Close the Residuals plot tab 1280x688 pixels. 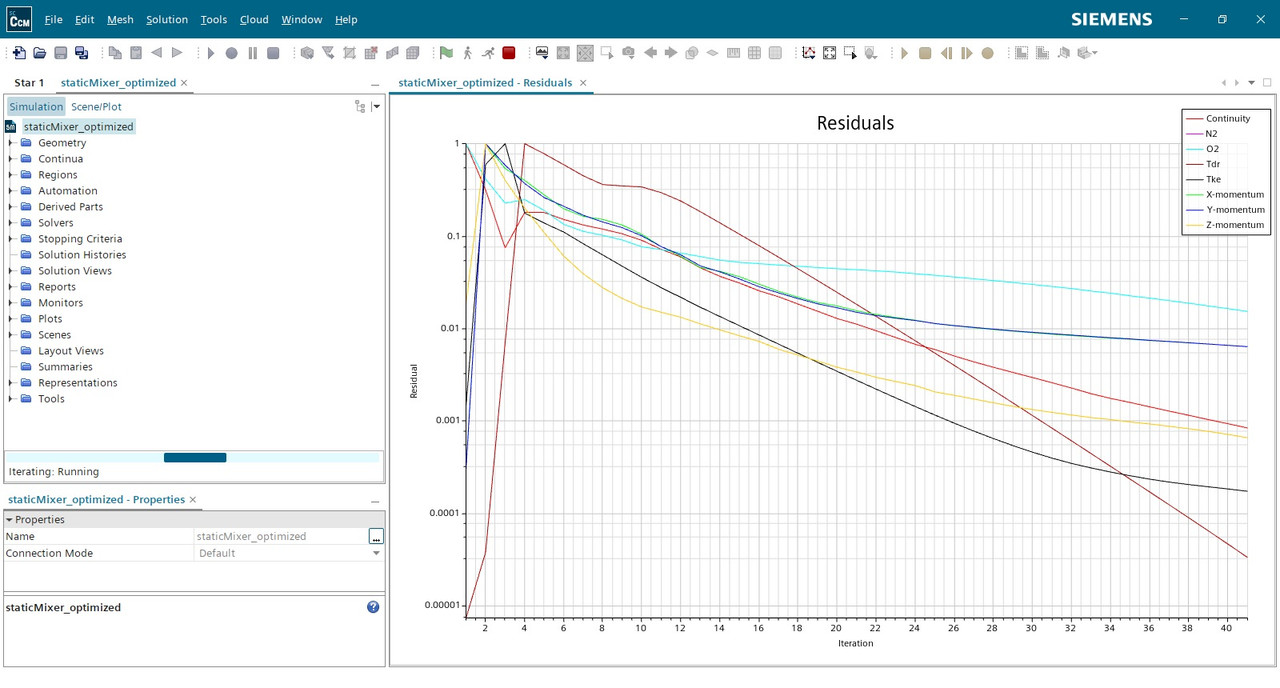point(583,83)
